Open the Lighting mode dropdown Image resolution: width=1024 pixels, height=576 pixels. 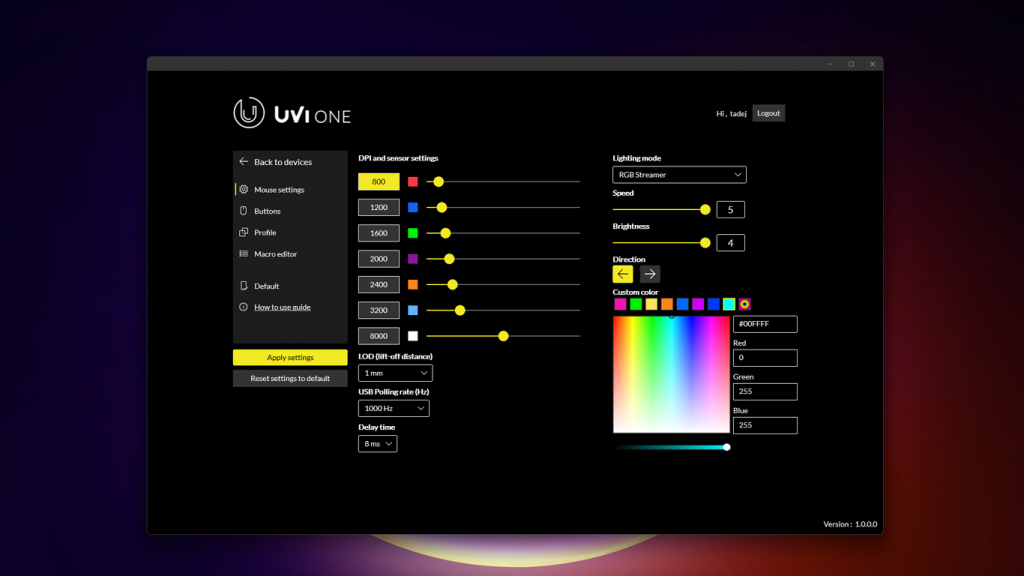click(x=679, y=174)
